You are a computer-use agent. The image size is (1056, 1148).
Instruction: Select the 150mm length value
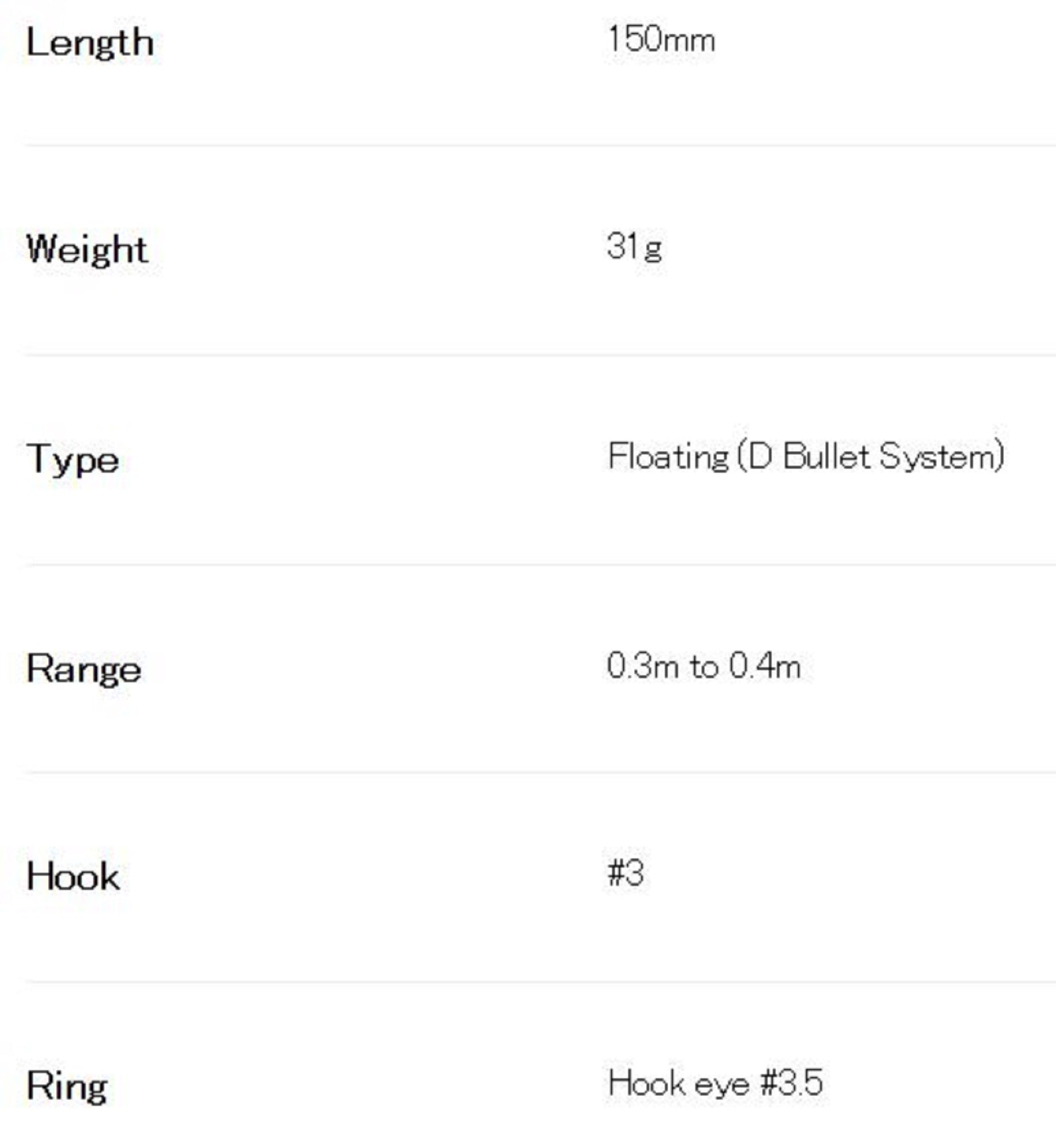pos(661,40)
